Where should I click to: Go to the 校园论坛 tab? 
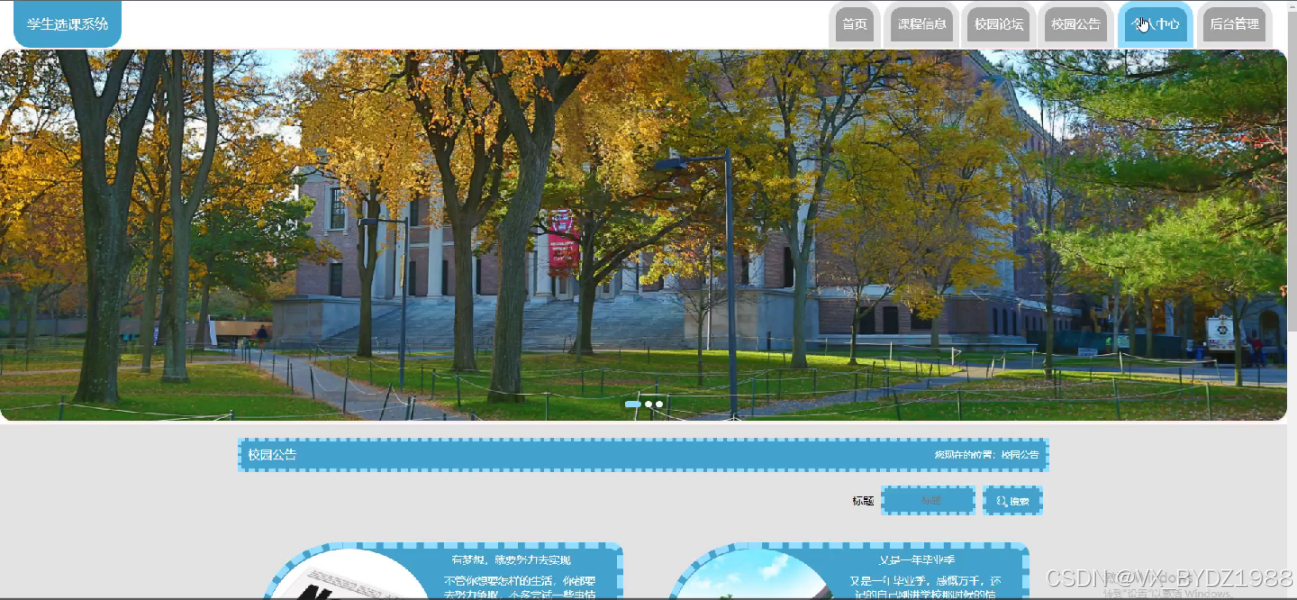[x=998, y=25]
